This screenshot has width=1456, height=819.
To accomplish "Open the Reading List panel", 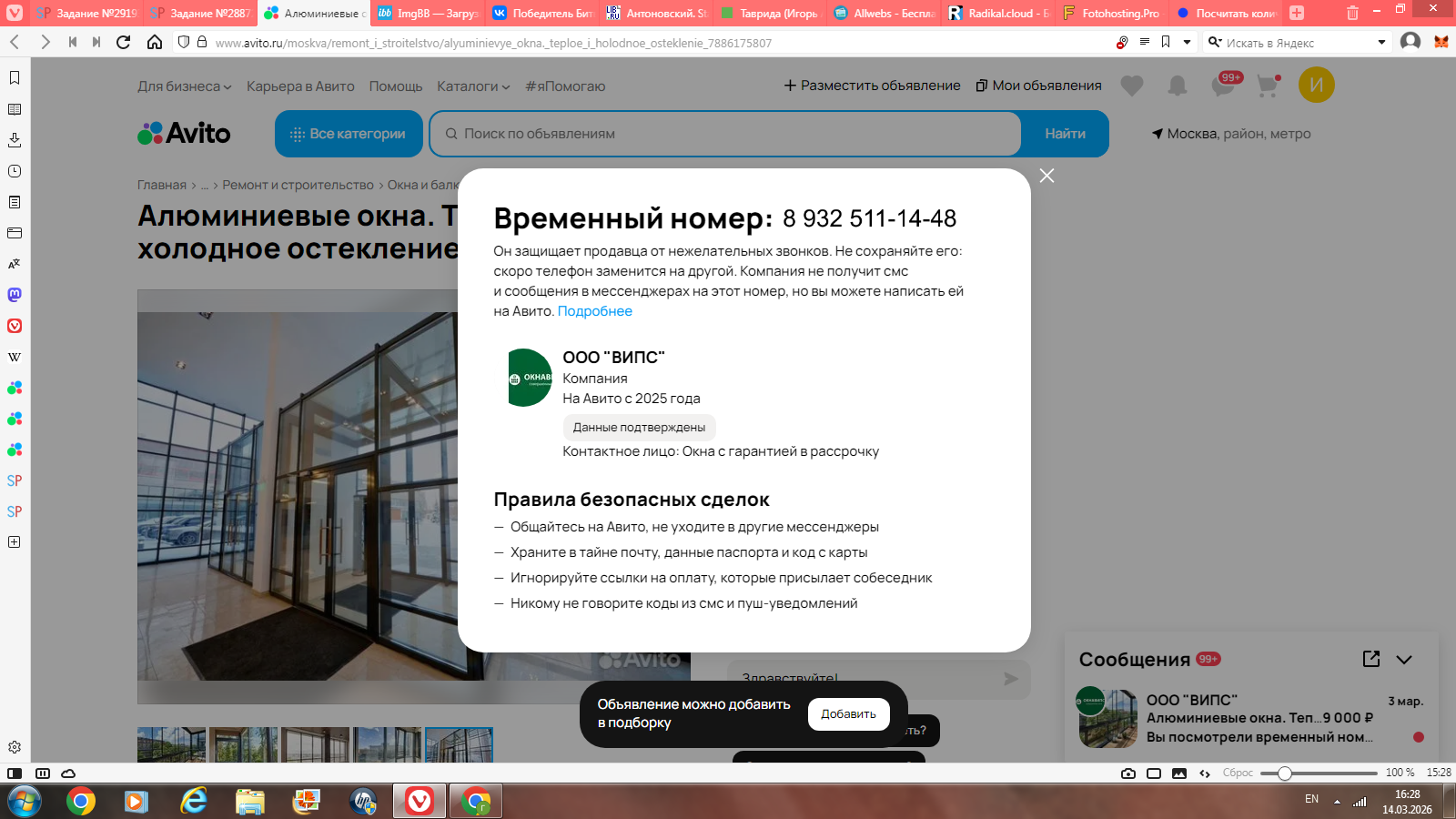I will coord(15,109).
